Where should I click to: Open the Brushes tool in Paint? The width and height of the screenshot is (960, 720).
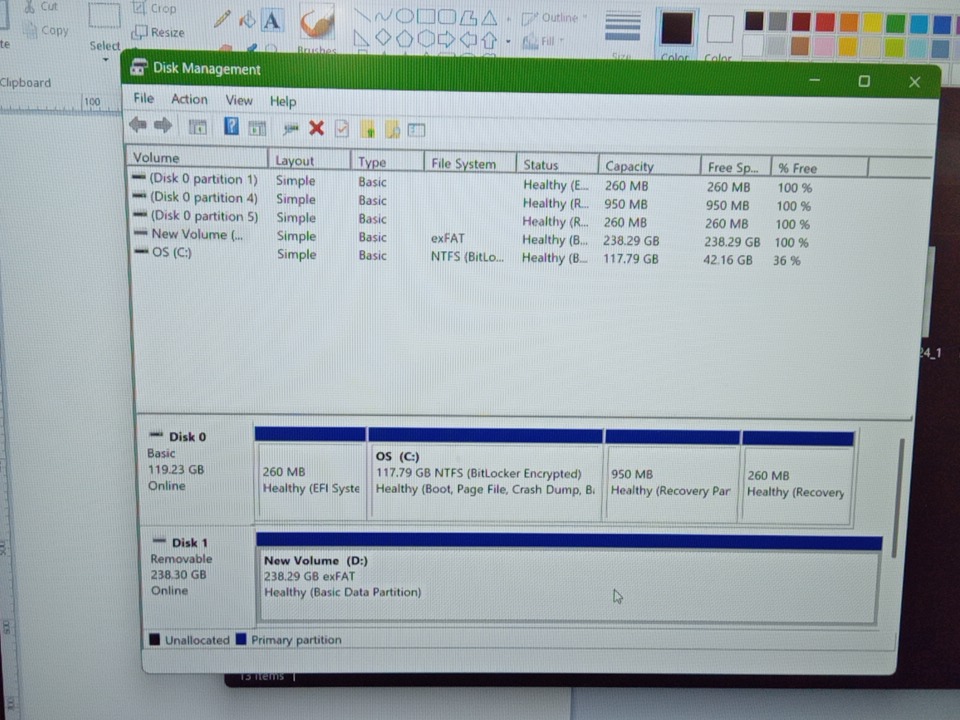tap(317, 28)
